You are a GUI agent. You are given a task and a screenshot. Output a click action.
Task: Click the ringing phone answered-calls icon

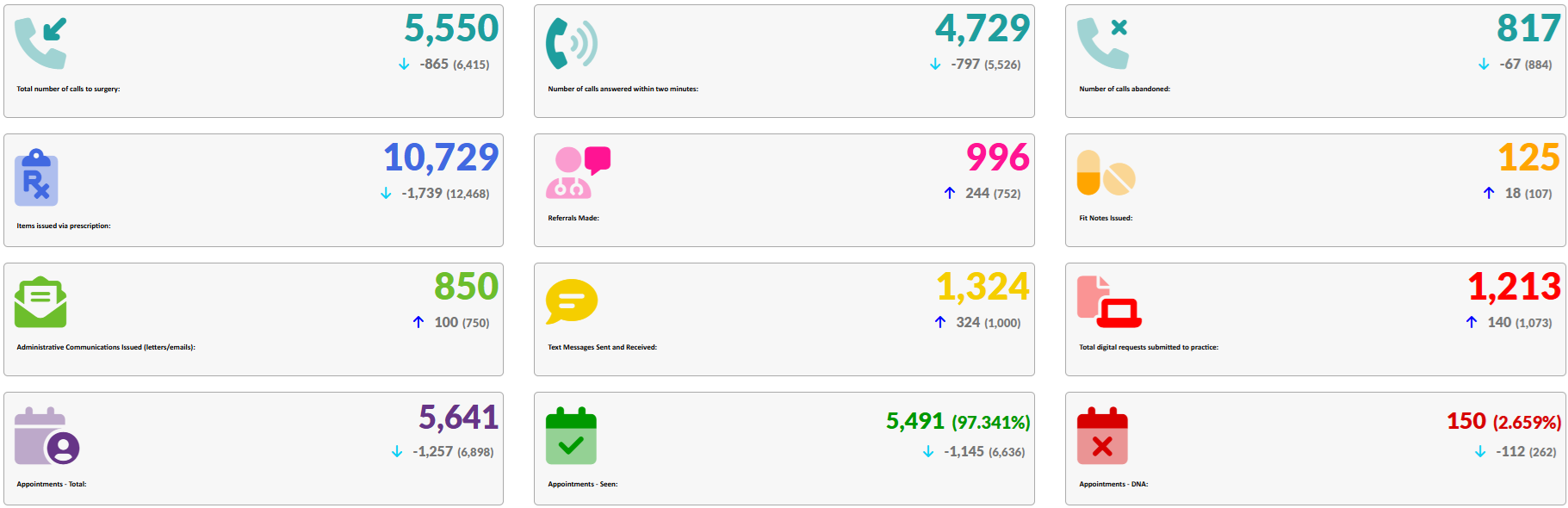coord(571,43)
